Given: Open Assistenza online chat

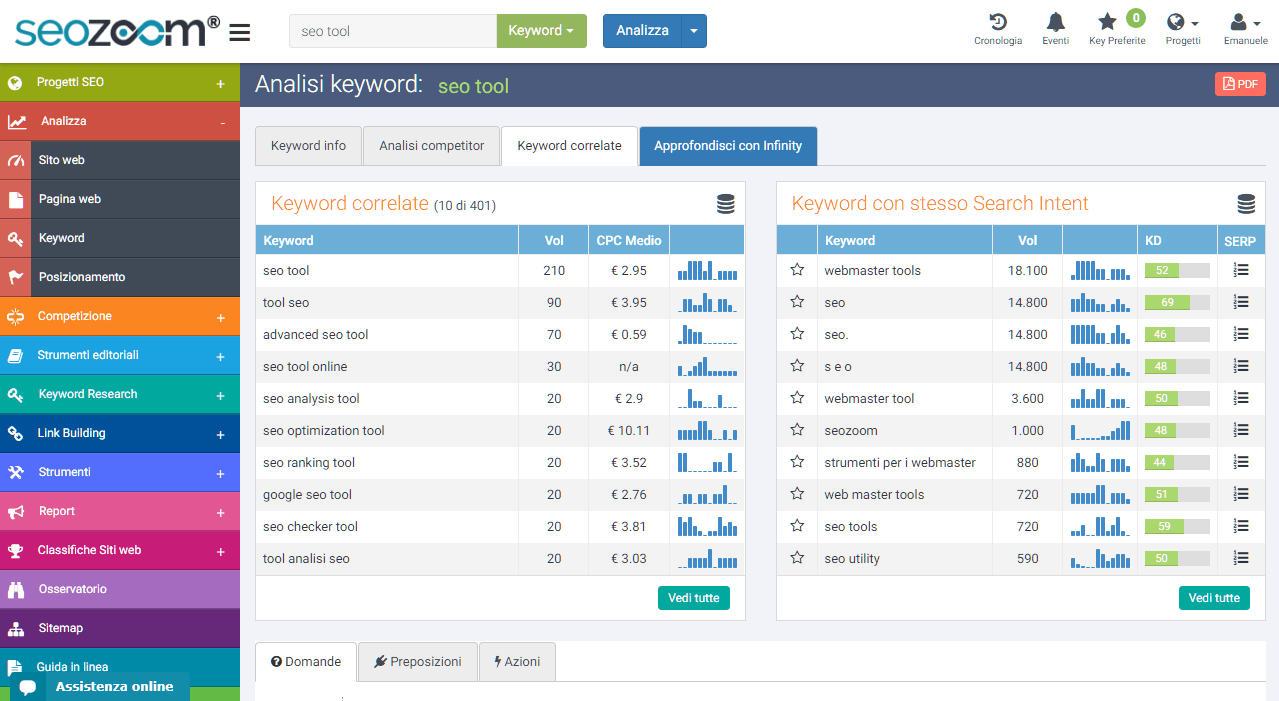Looking at the screenshot, I should [x=112, y=686].
